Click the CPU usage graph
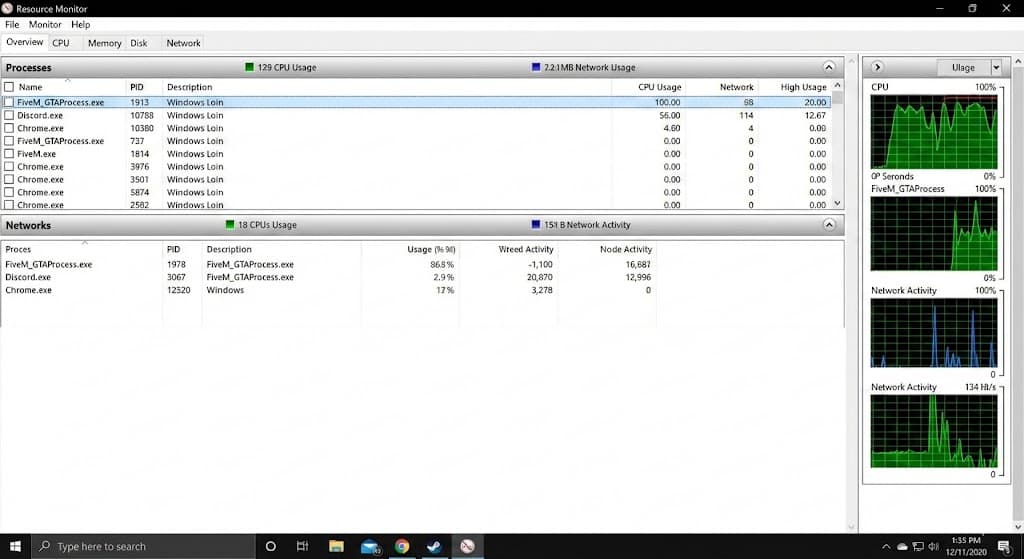The height and width of the screenshot is (559, 1024). (x=934, y=132)
